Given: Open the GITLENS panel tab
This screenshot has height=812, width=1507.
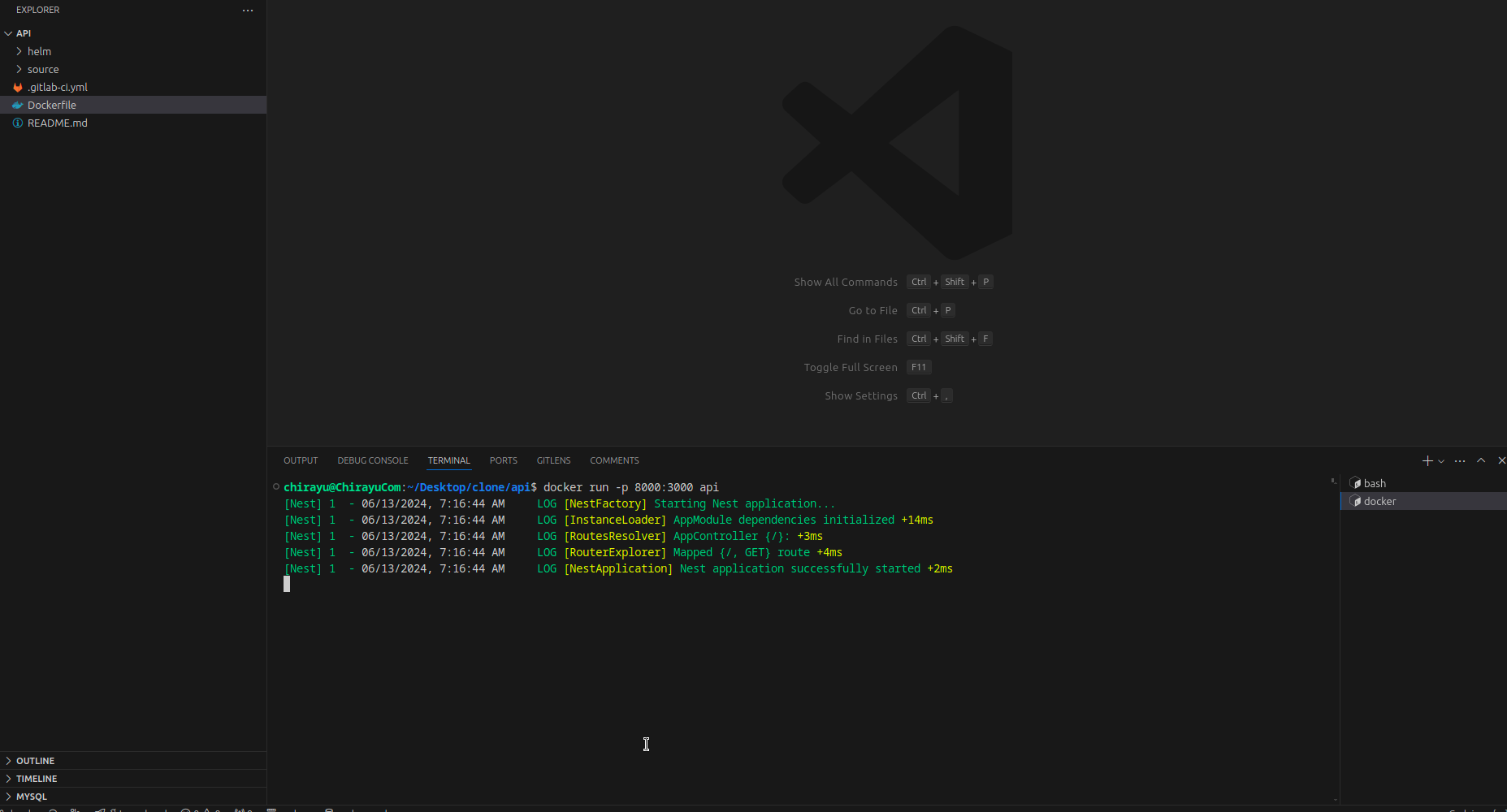Looking at the screenshot, I should pyautogui.click(x=553, y=460).
